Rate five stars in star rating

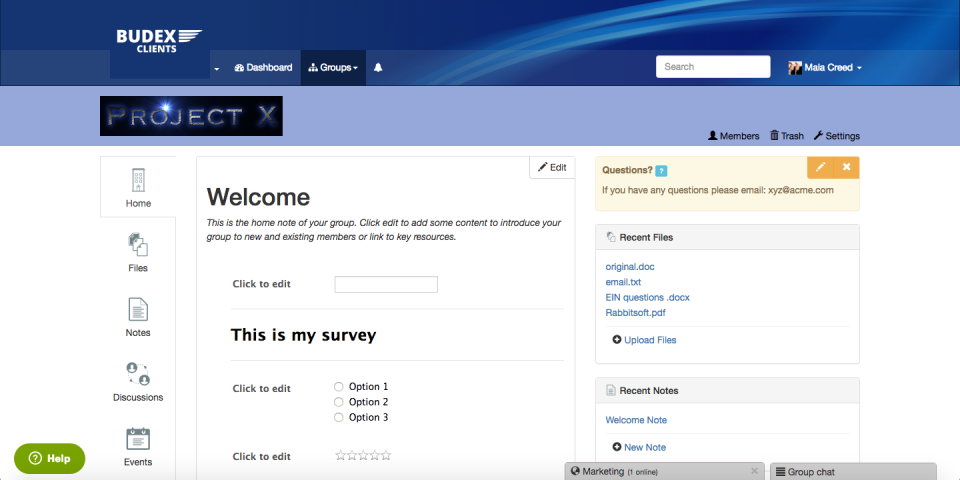[x=386, y=456]
